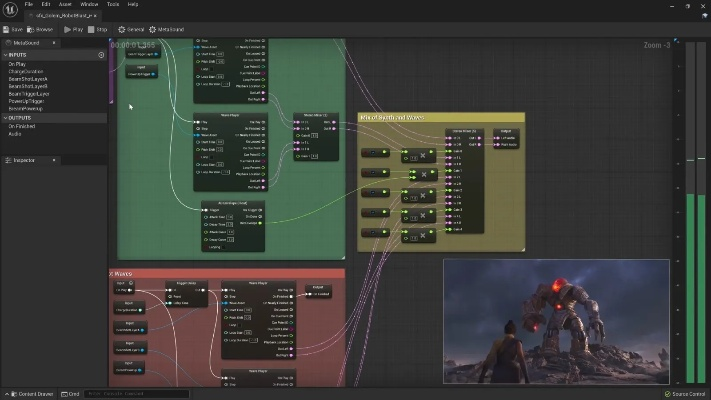
Task: Open the Asset menu
Action: (x=67, y=4)
